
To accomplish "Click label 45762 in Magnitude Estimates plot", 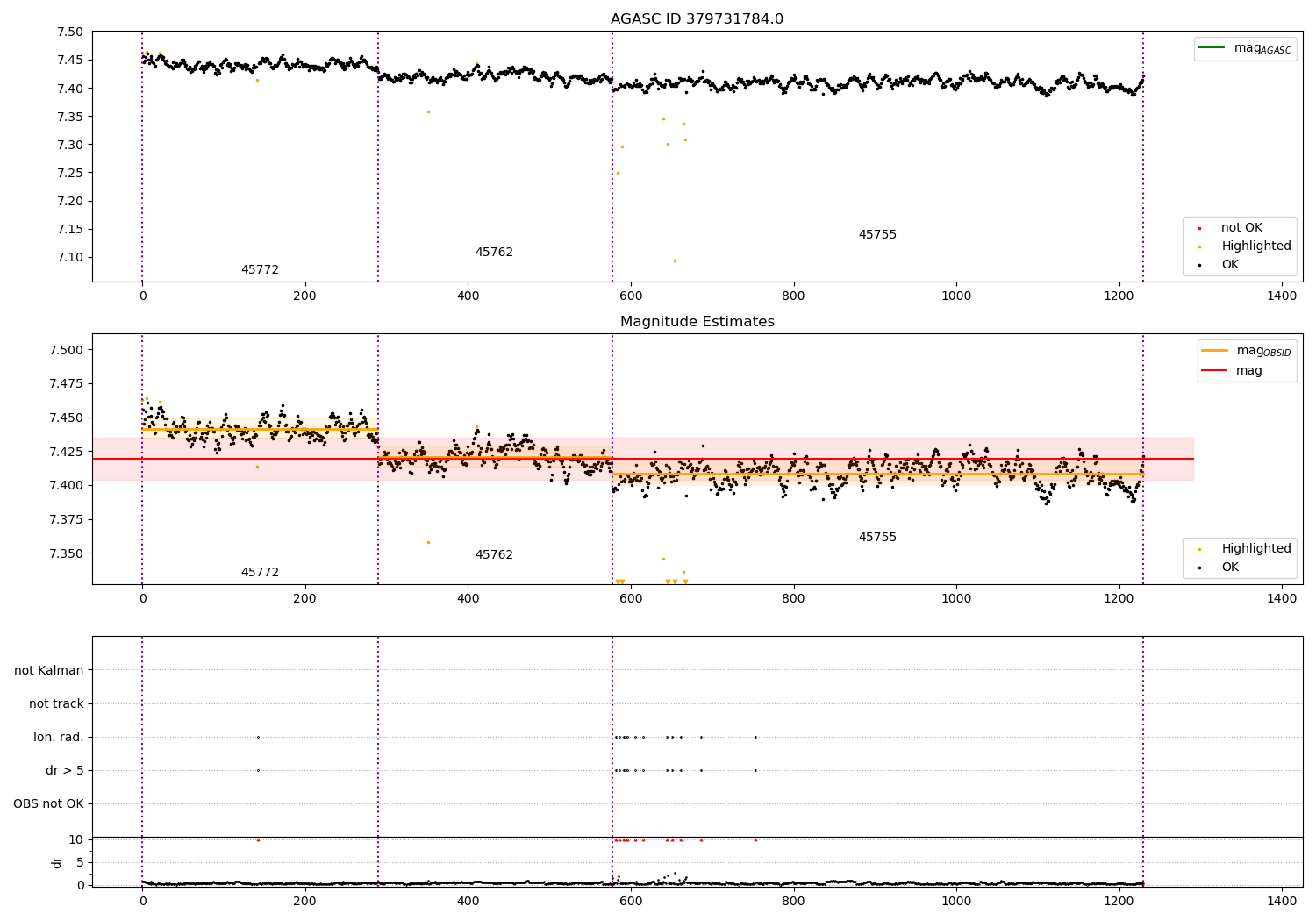I will point(494,555).
